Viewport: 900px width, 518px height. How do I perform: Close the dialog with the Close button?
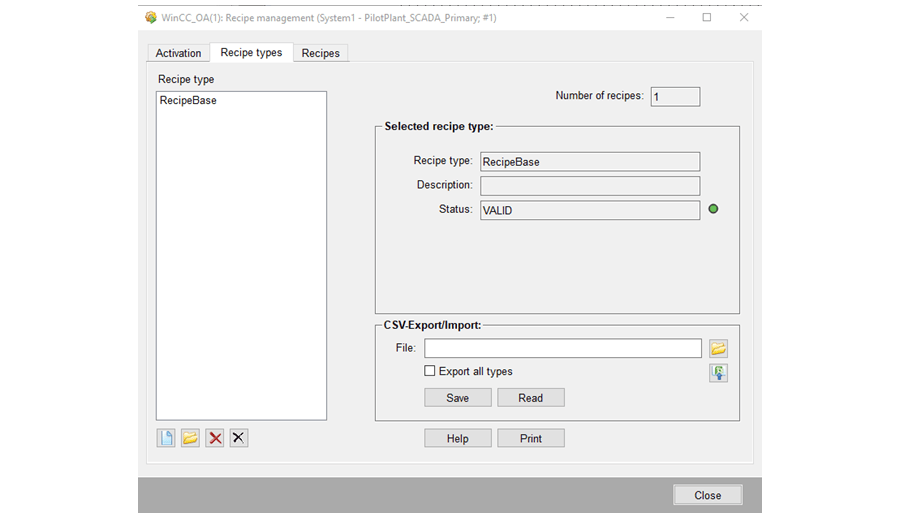point(707,495)
